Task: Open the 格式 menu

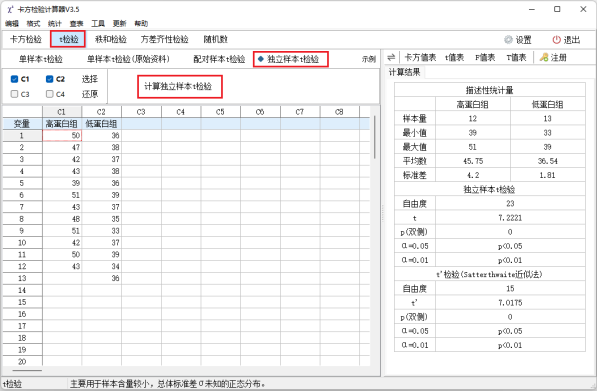Action: click(33, 24)
